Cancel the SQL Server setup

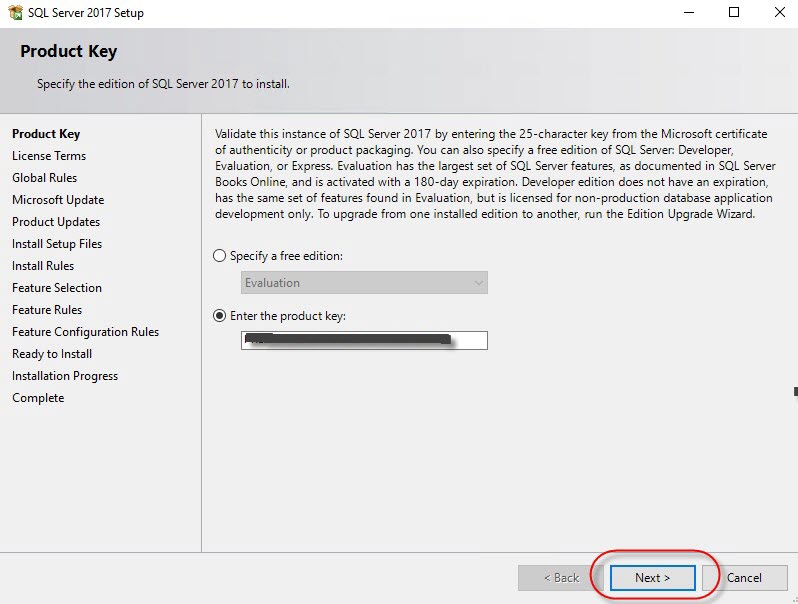(x=745, y=578)
